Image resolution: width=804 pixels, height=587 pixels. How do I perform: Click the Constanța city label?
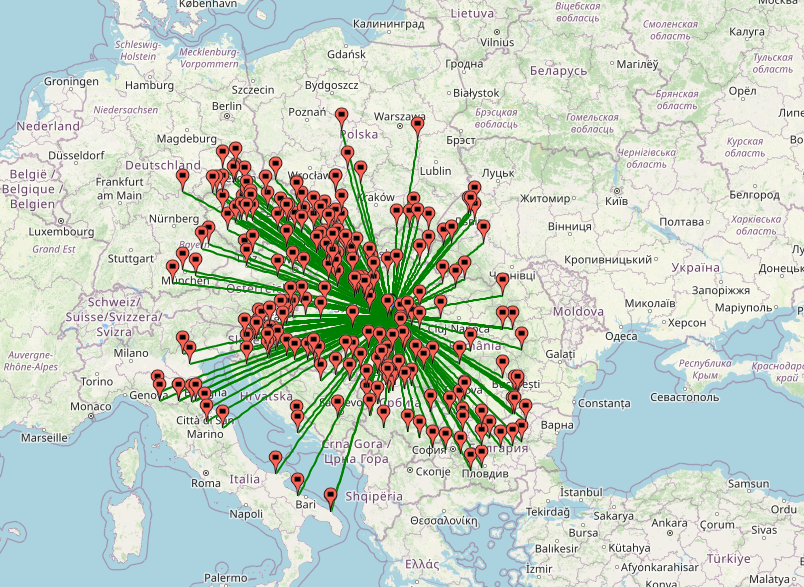[604, 403]
